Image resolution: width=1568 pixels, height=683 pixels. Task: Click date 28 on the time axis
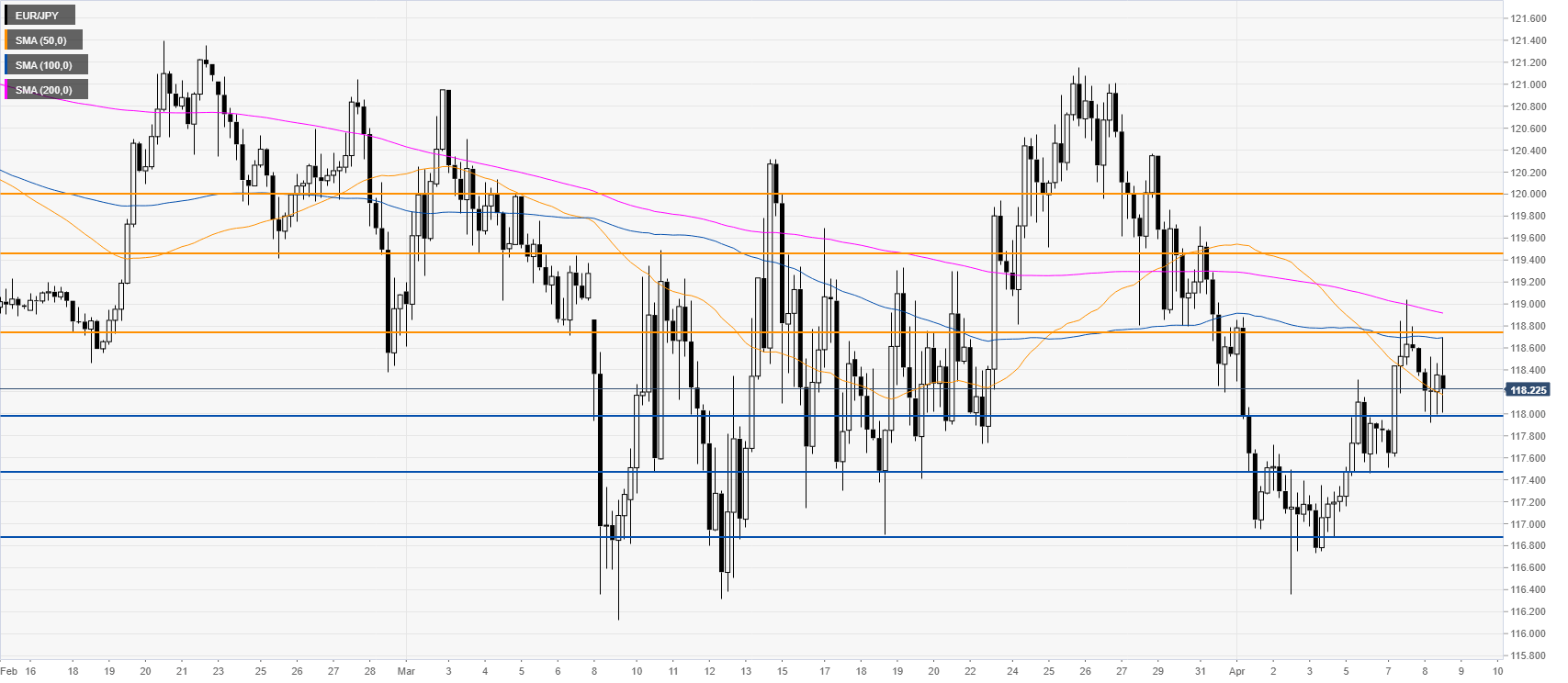(x=369, y=671)
